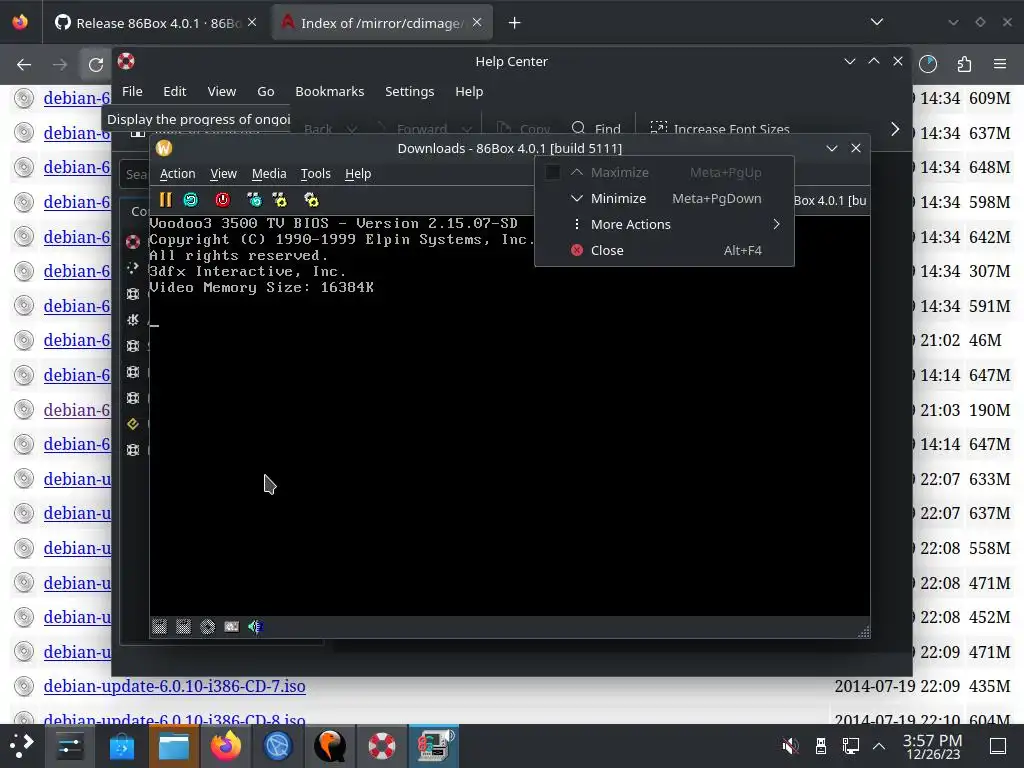Viewport: 1024px width, 768px height.
Task: Open System Settings from taskbar
Action: pyautogui.click(x=69, y=746)
